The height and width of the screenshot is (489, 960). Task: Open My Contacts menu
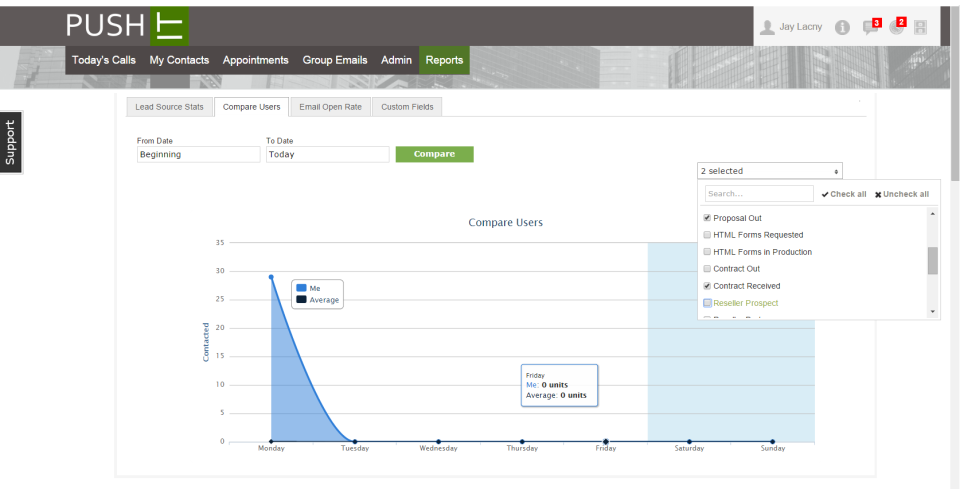tap(179, 60)
